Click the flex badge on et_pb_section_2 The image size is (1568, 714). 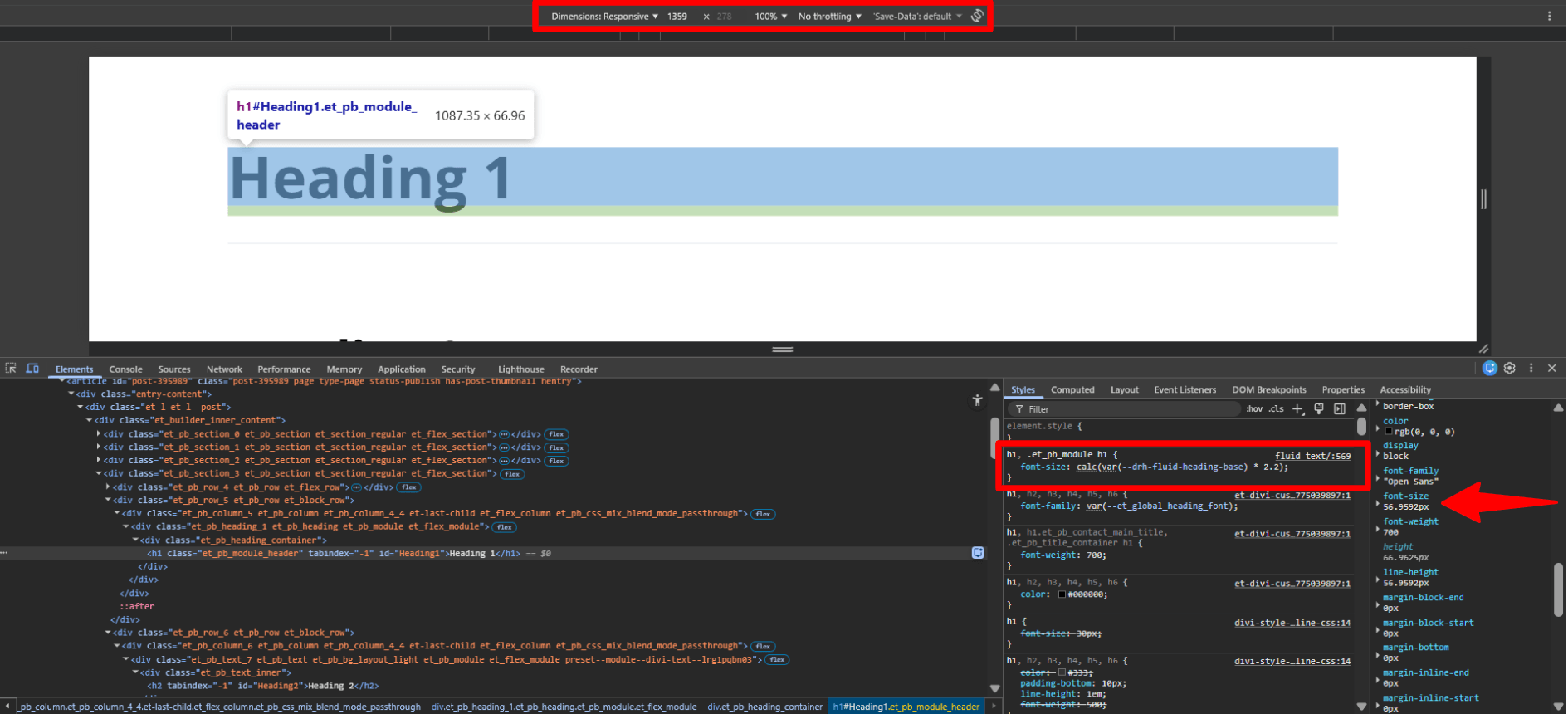click(x=556, y=461)
